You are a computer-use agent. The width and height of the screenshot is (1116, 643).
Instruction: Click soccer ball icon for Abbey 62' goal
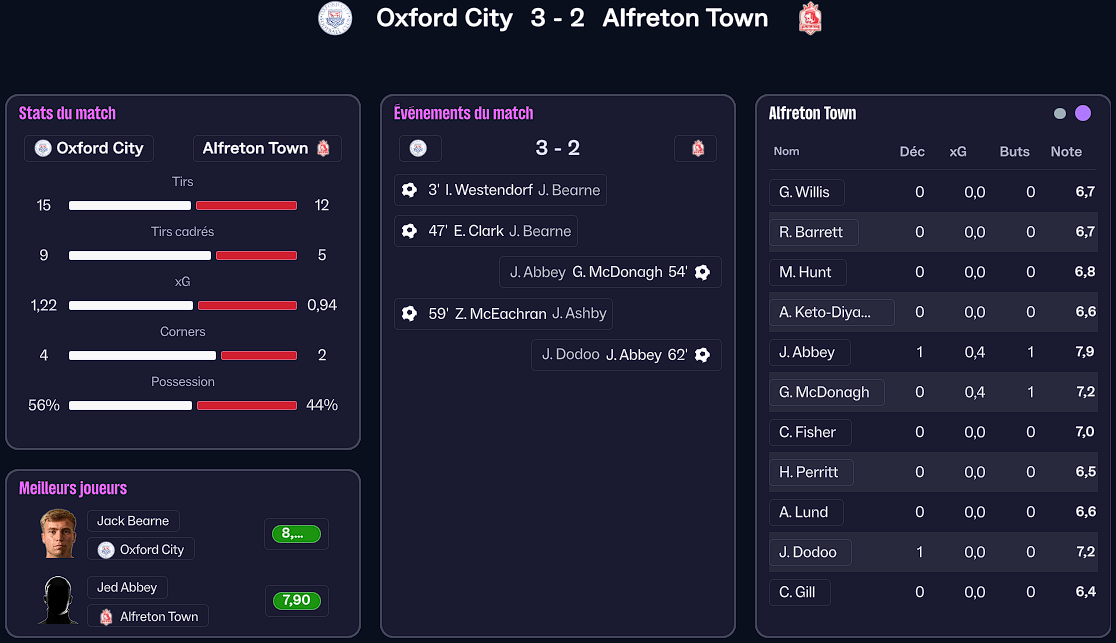click(702, 355)
